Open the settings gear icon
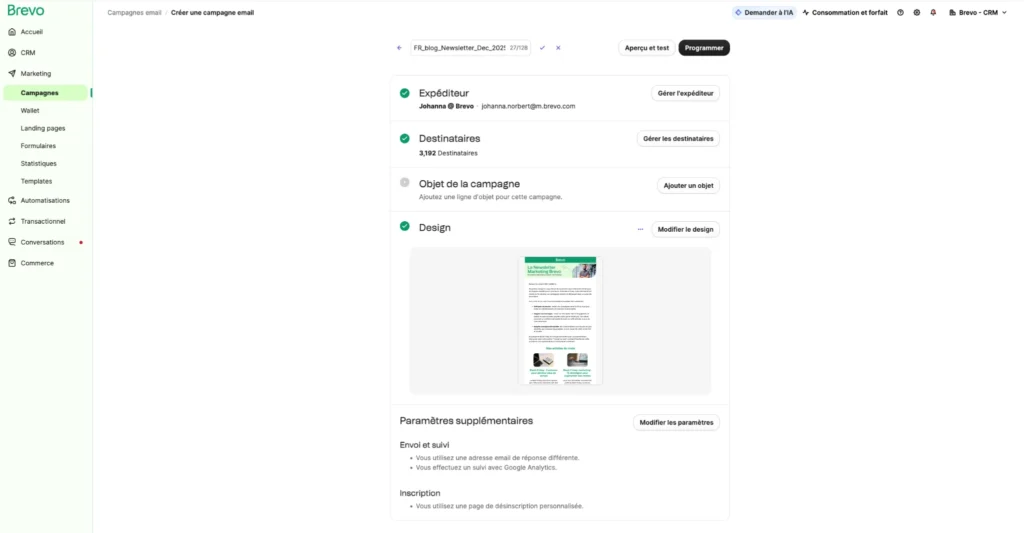 pos(916,13)
